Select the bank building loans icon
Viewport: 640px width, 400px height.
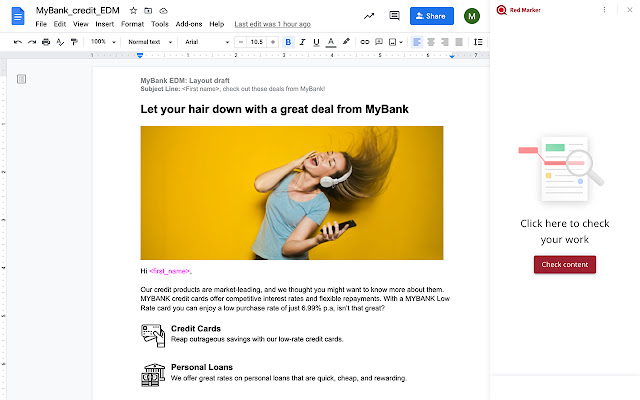coord(153,375)
